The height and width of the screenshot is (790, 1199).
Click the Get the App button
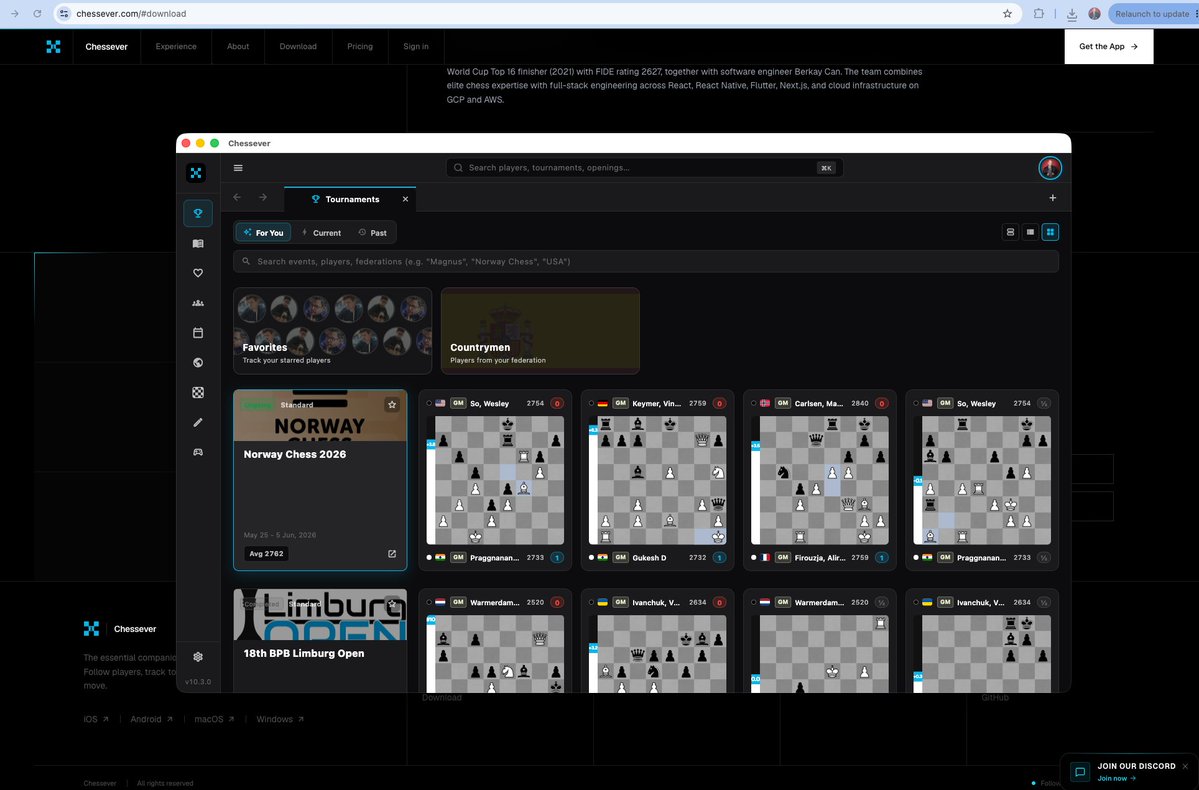point(1109,47)
